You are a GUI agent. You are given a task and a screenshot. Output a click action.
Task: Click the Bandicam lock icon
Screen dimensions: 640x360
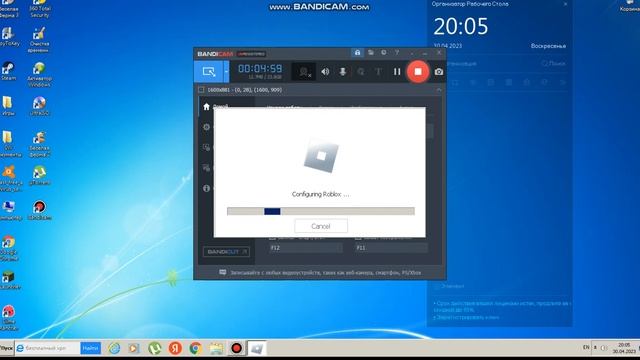pos(357,53)
